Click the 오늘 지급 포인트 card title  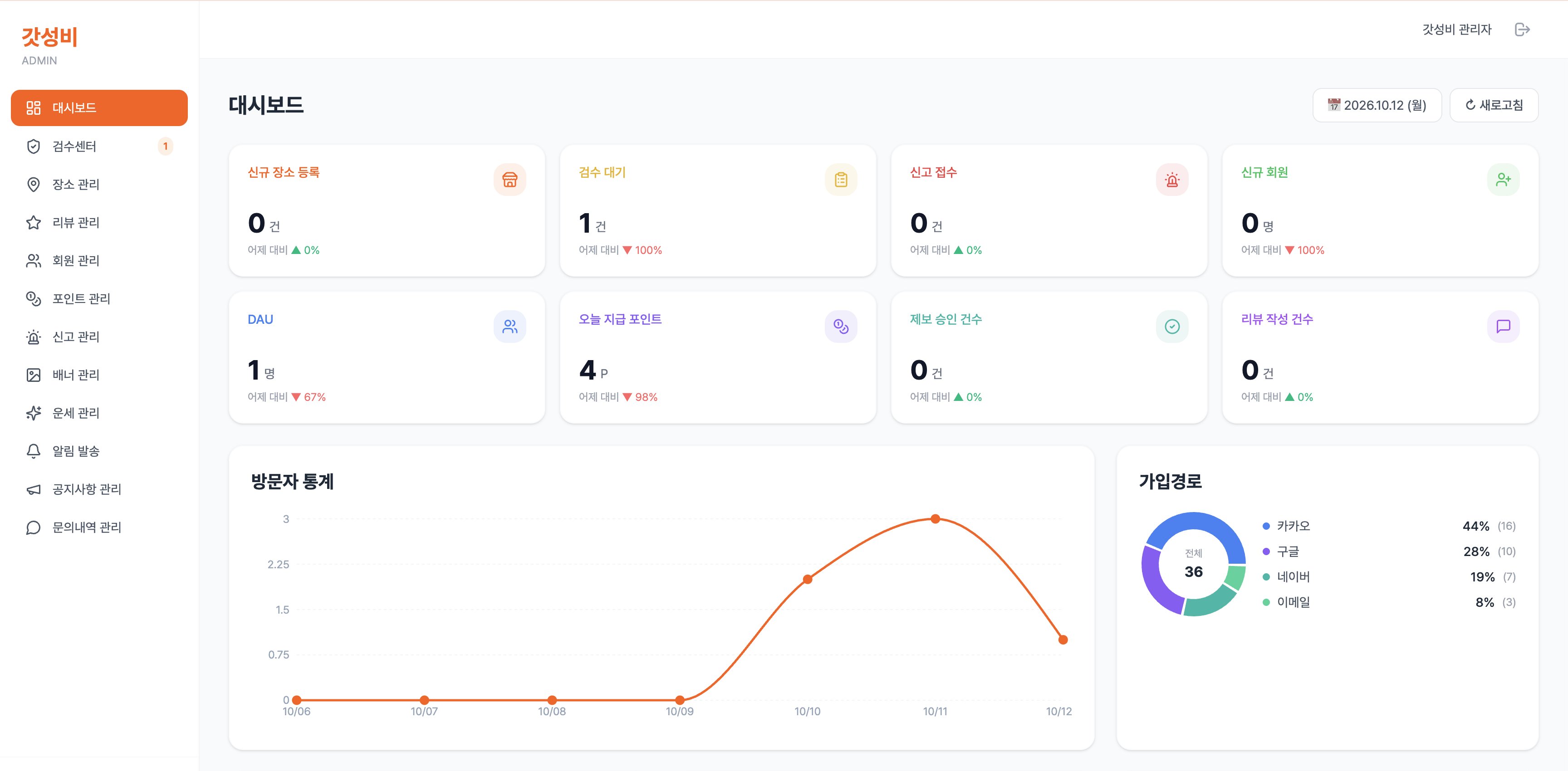(x=620, y=319)
